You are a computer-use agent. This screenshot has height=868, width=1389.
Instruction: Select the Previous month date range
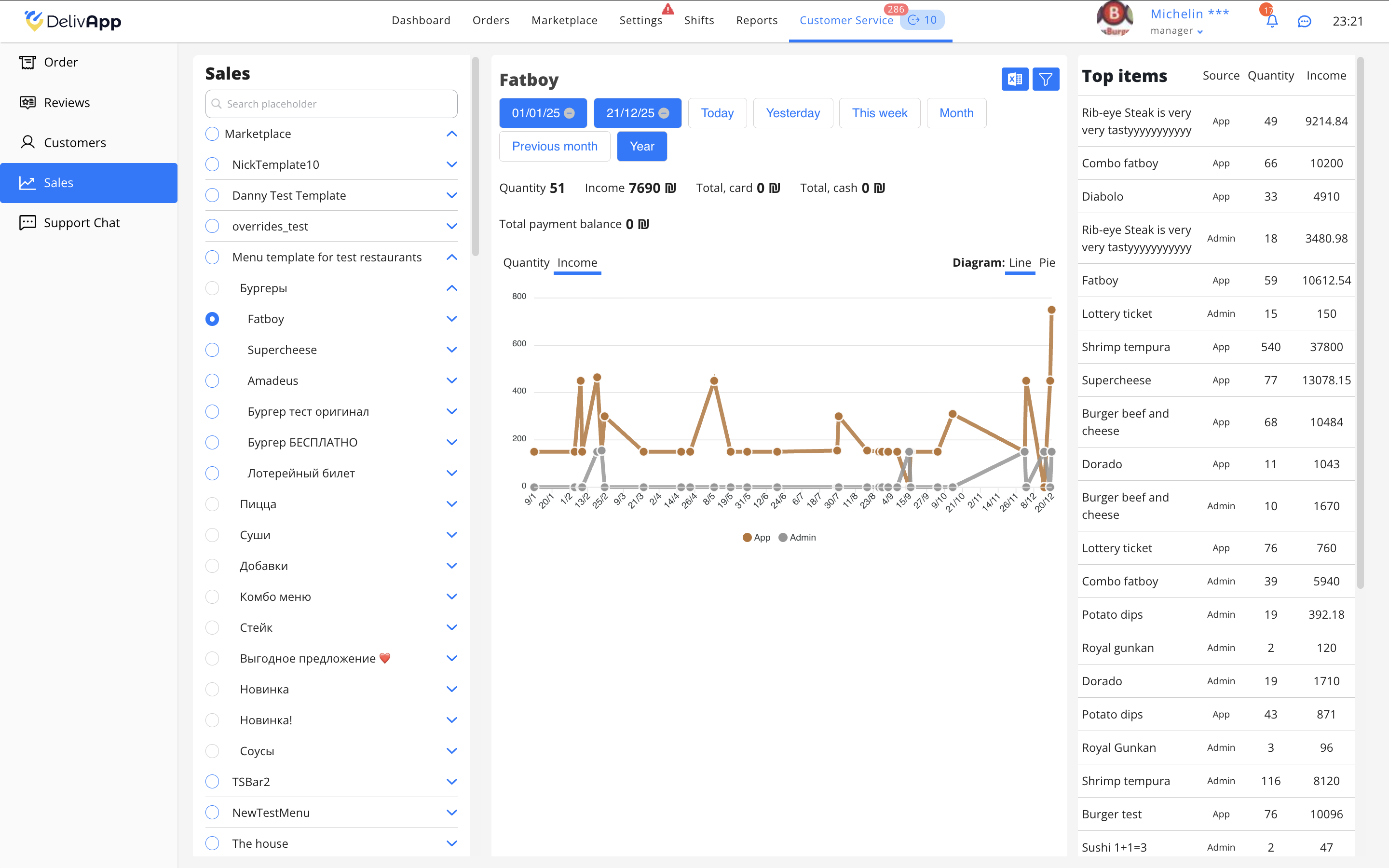[x=555, y=147]
